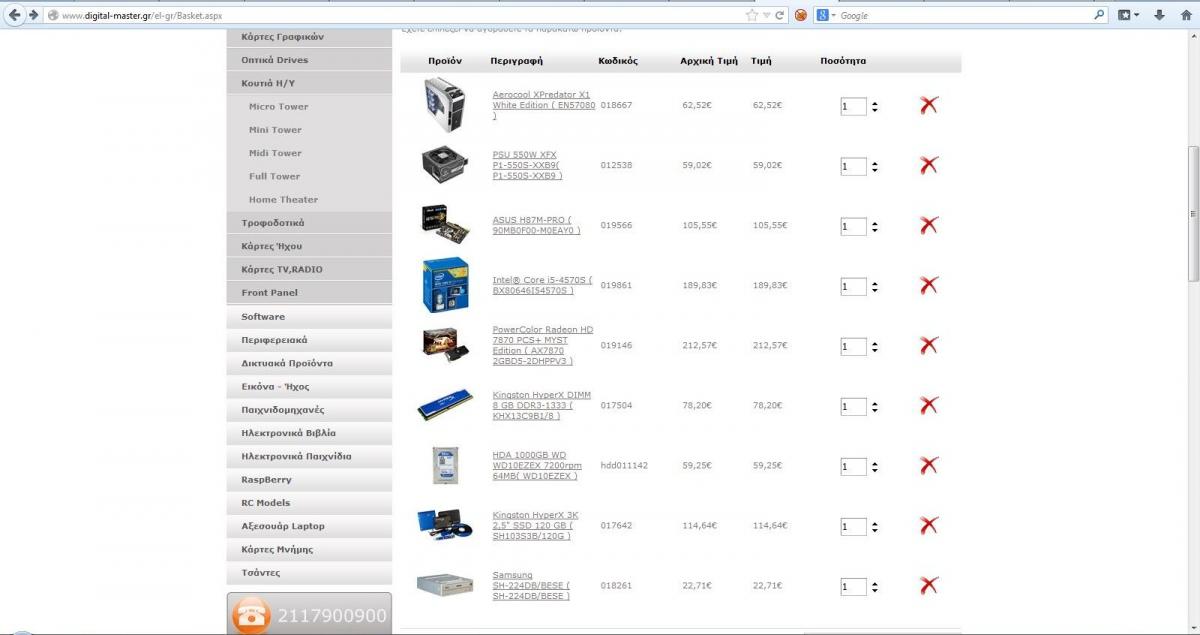This screenshot has width=1200, height=635.
Task: Reload the page with the refresh icon
Action: [x=780, y=15]
